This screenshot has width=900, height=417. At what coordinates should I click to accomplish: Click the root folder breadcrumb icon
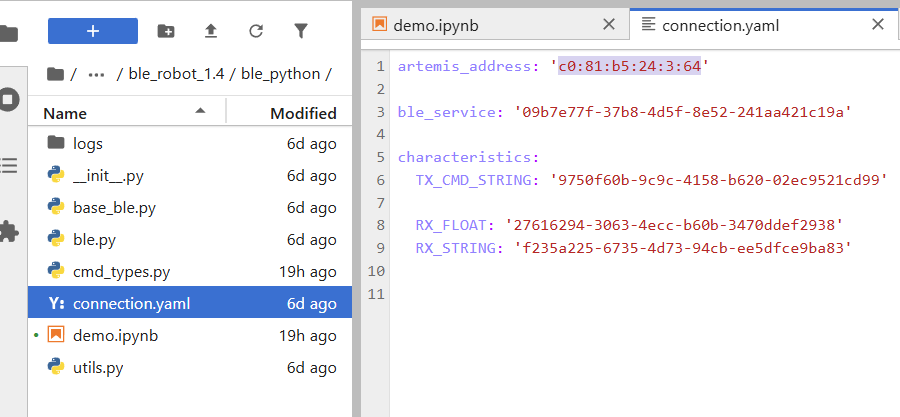point(55,74)
